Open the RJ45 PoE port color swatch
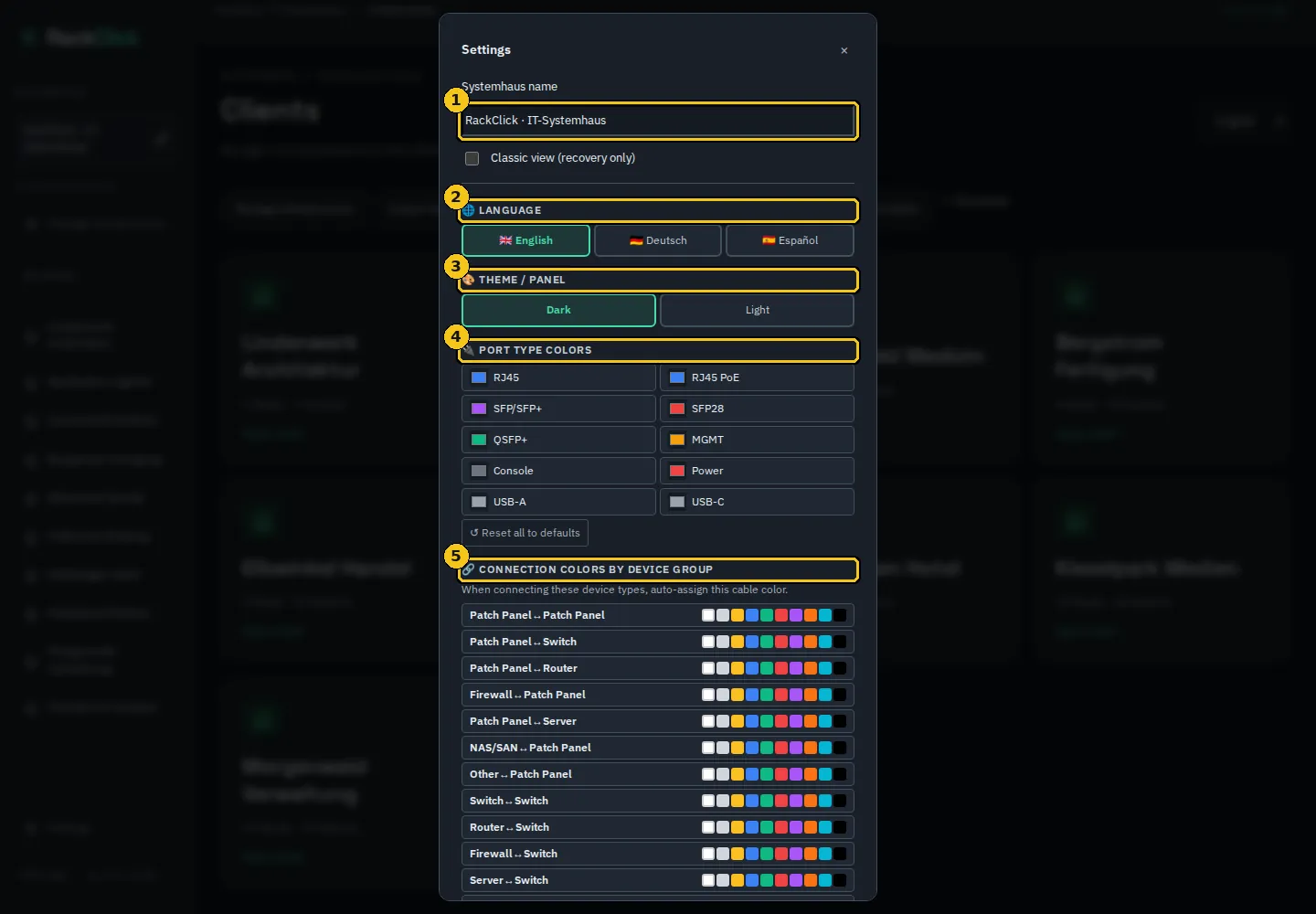 pos(677,377)
